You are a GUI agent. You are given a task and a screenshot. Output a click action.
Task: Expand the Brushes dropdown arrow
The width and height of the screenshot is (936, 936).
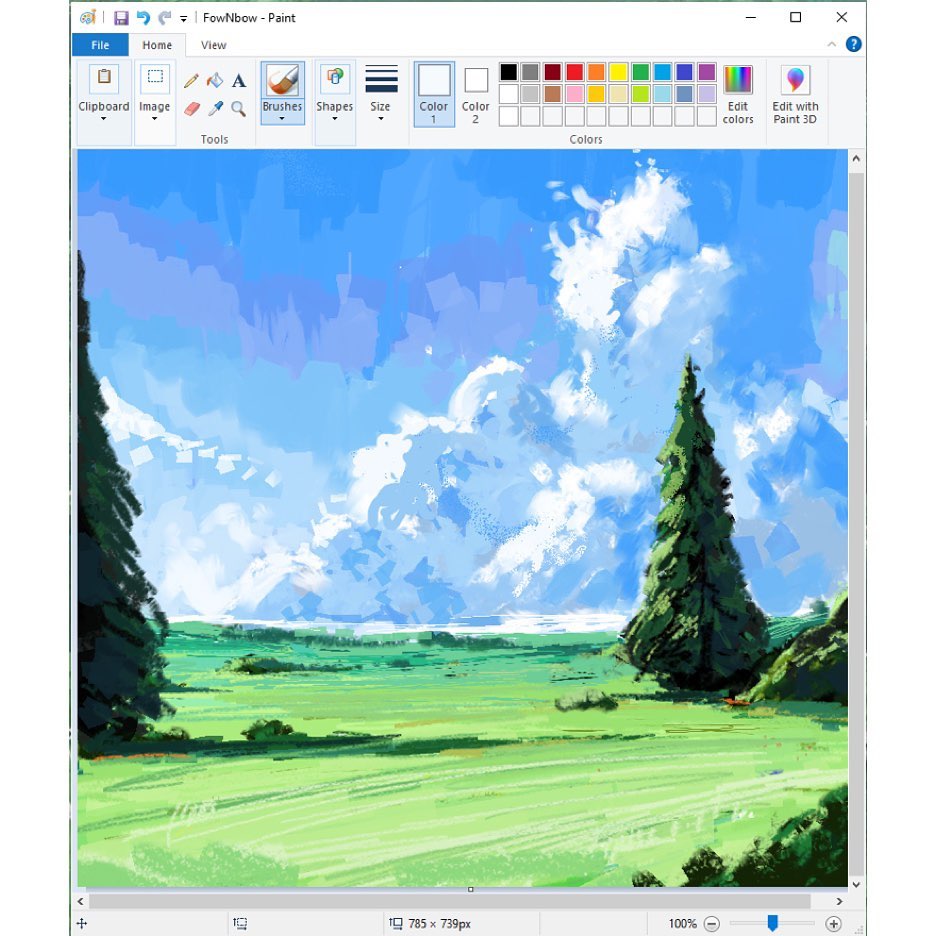pos(282,119)
